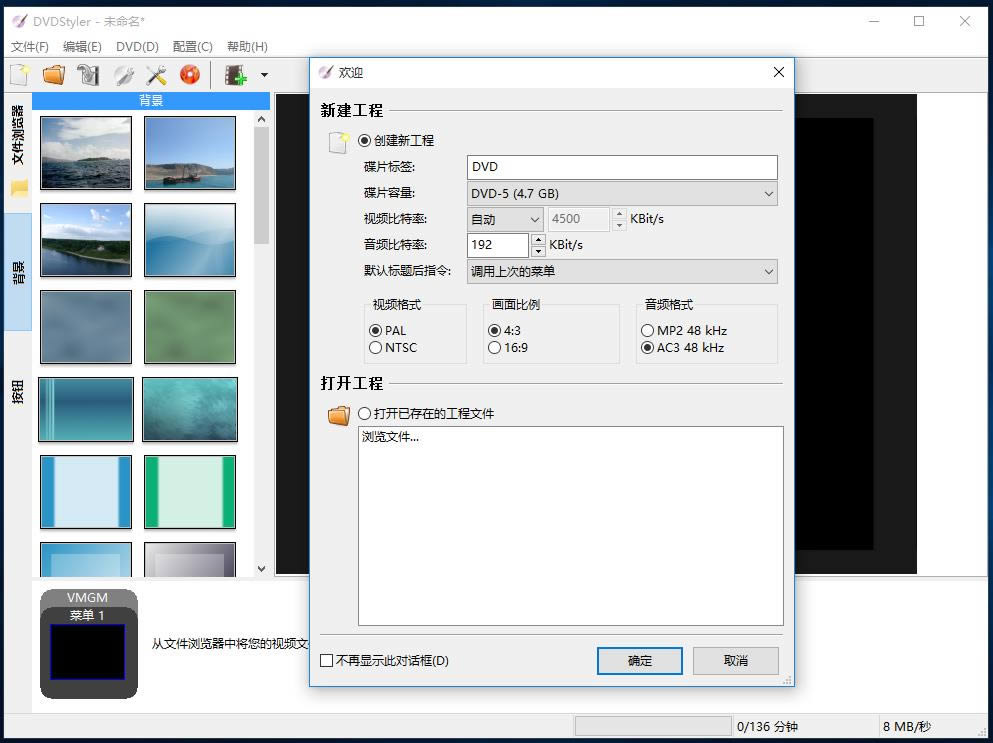The width and height of the screenshot is (993, 743).
Task: Increase audio bitrate with up arrow
Action: [538, 239]
